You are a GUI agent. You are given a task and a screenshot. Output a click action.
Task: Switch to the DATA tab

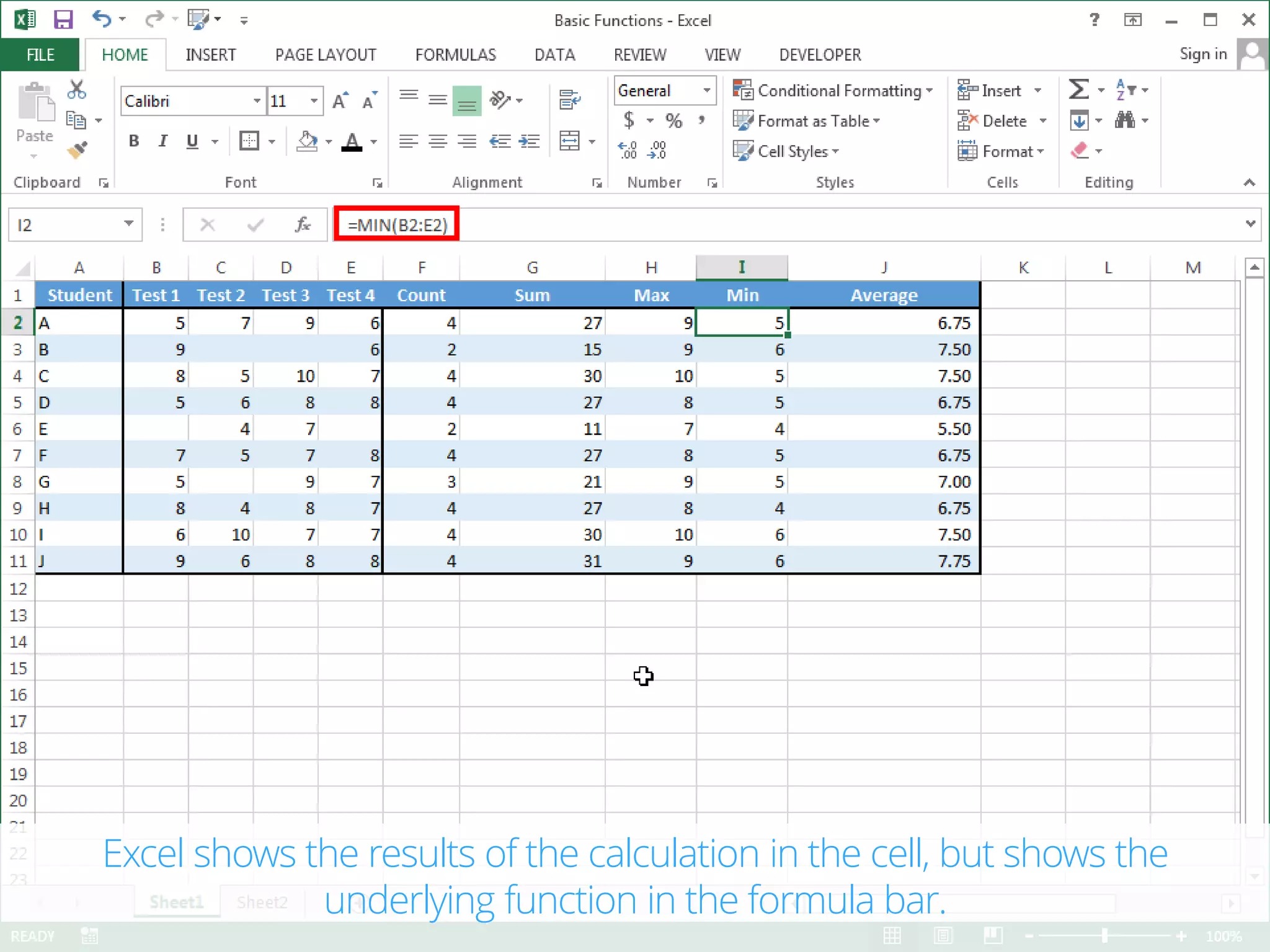click(554, 55)
